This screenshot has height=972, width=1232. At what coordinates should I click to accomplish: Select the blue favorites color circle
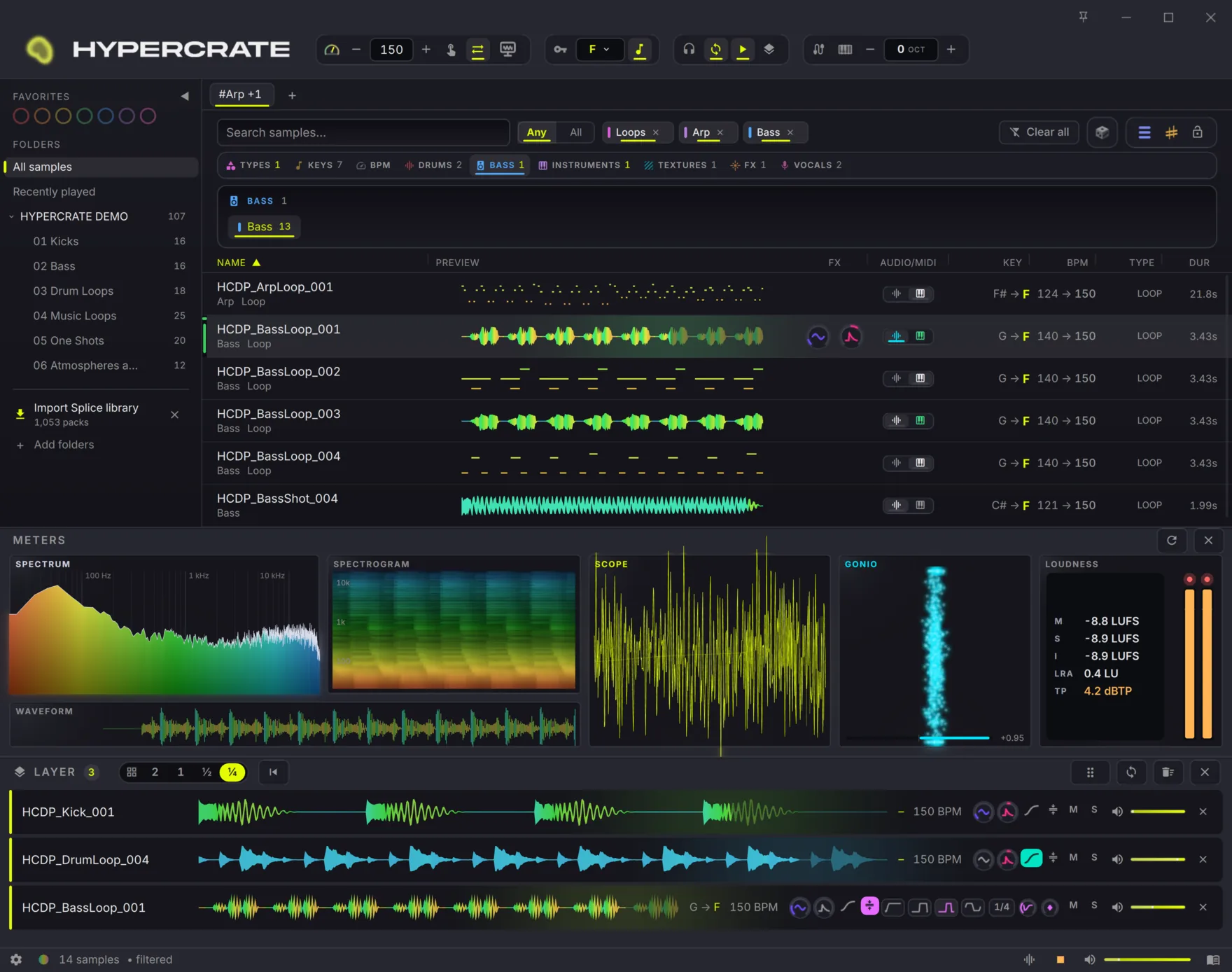[106, 116]
